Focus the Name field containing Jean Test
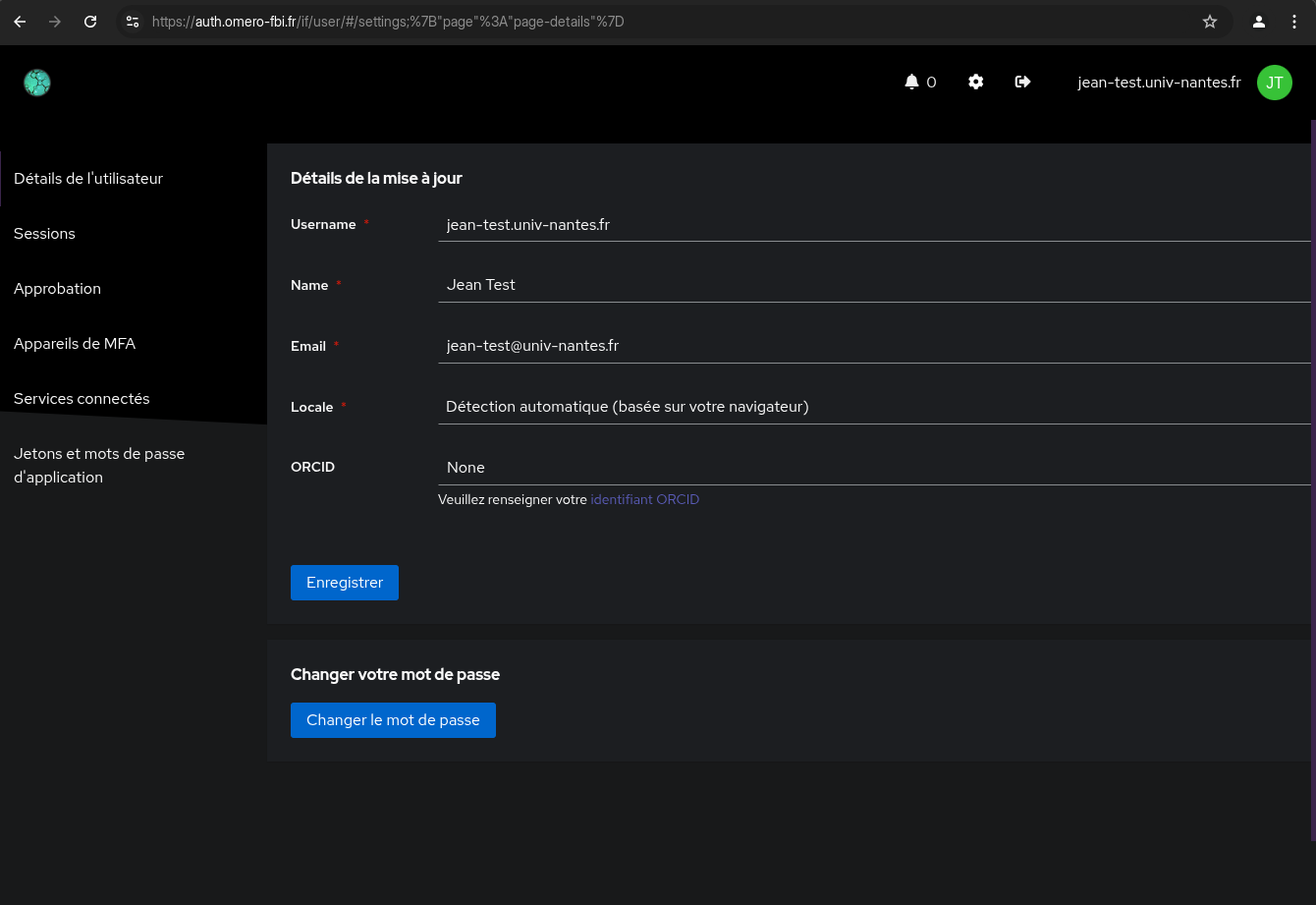This screenshot has width=1316, height=905. click(x=874, y=285)
